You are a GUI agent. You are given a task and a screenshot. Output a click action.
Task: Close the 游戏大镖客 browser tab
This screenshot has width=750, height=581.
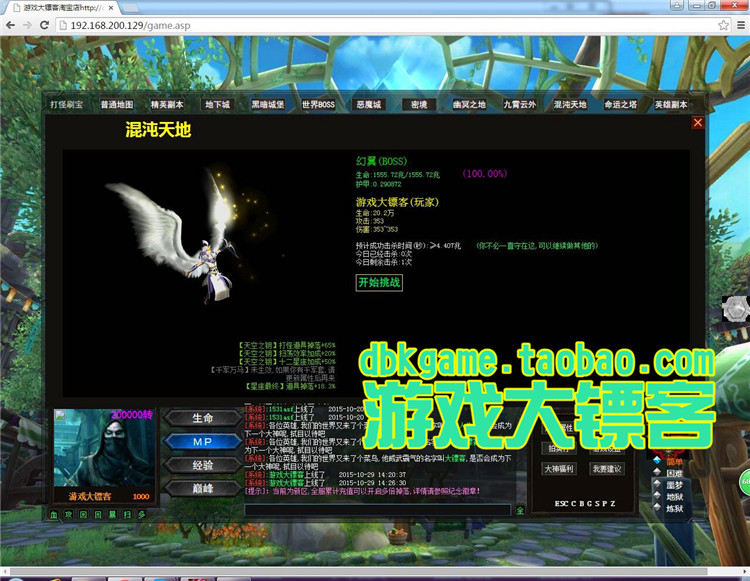click(x=111, y=8)
